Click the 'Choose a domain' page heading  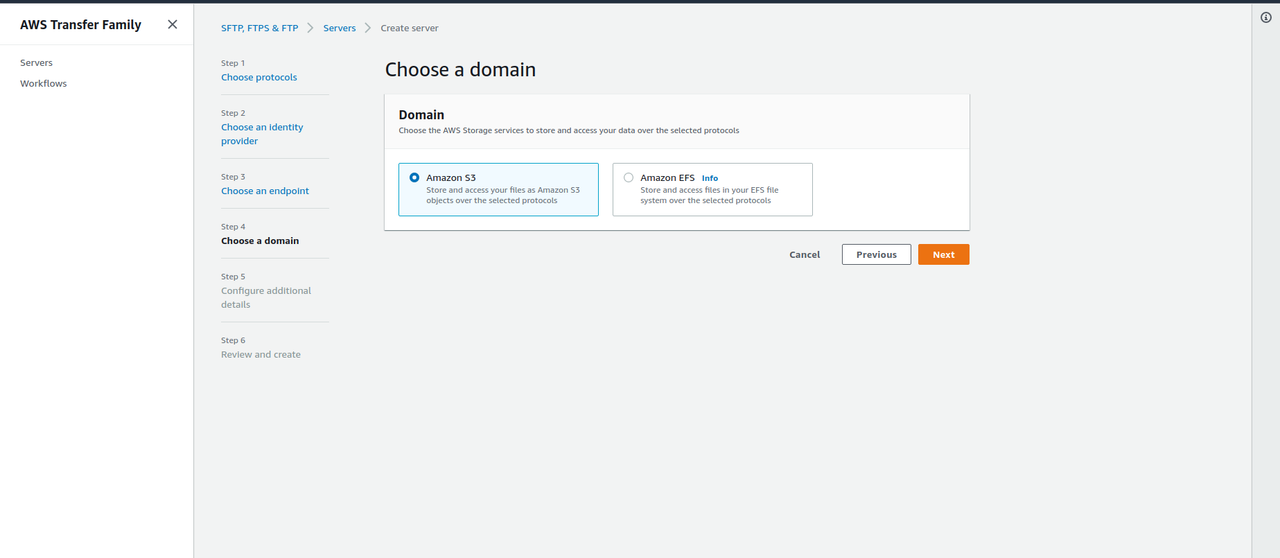460,70
